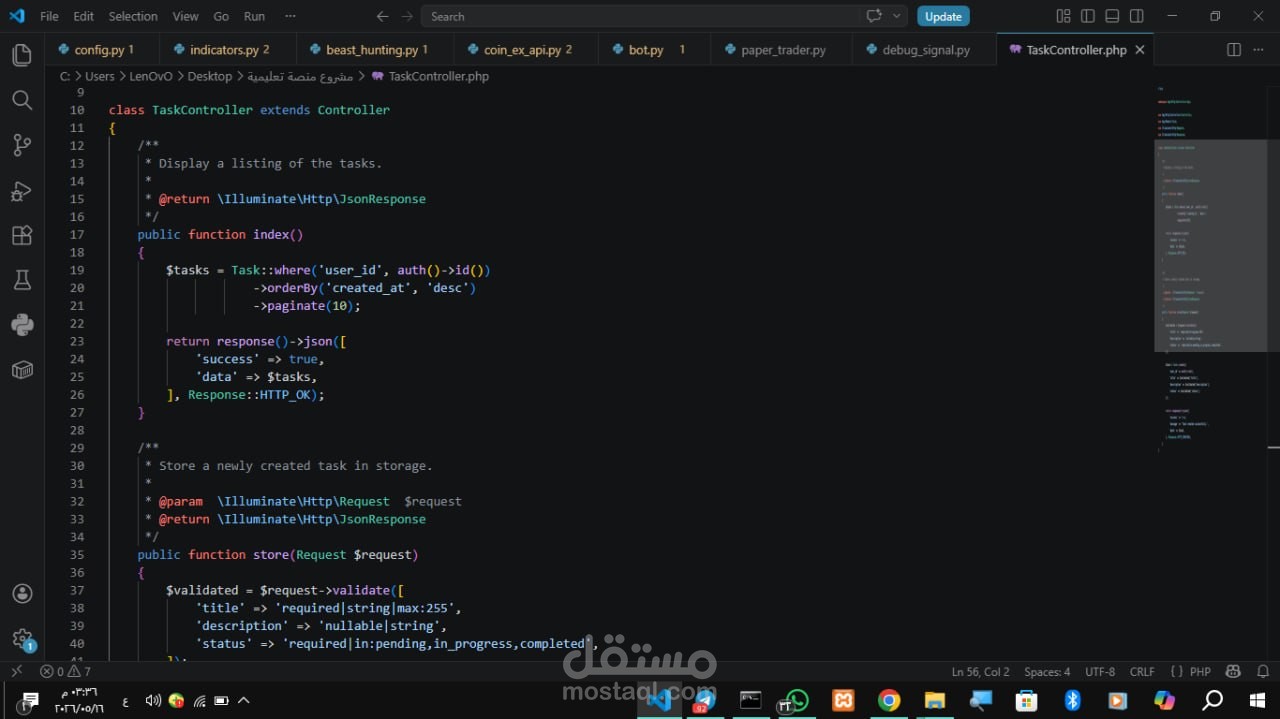Expand the Copilot chat dropdown arrow

(896, 16)
